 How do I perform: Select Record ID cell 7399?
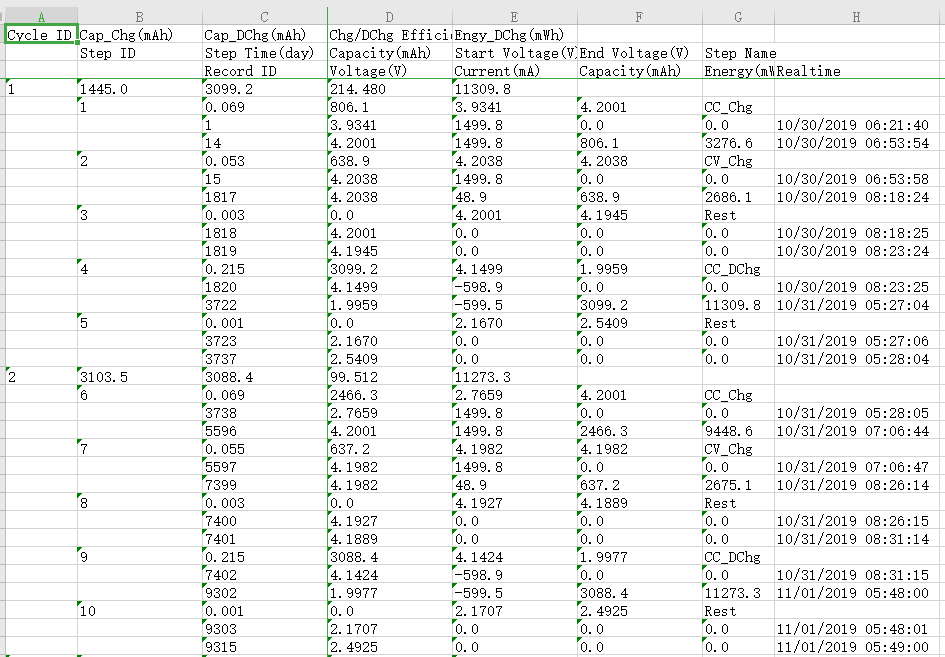265,485
